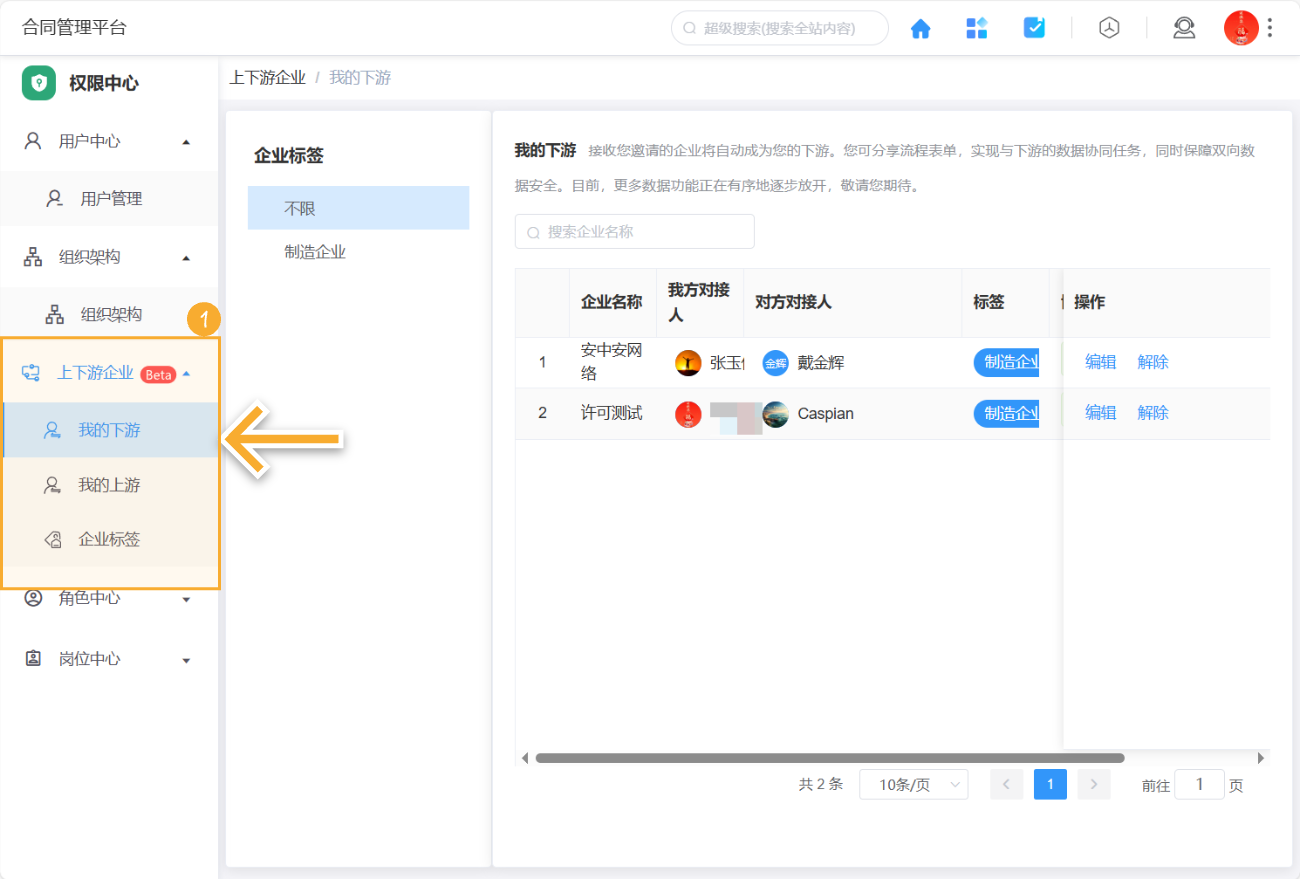
Task: Open the 10条/页 page size dropdown
Action: pyautogui.click(x=912, y=784)
